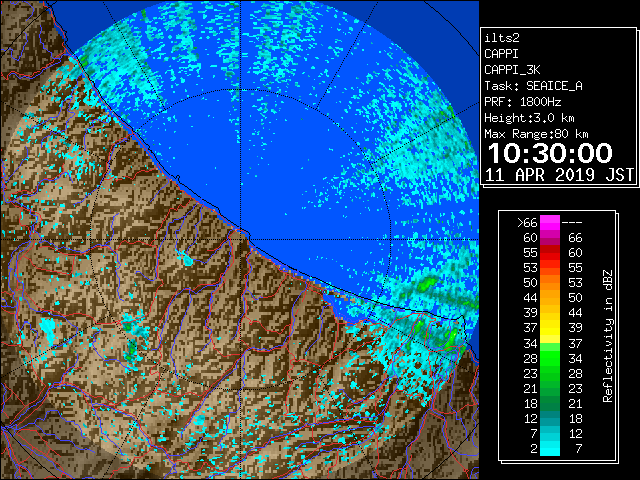Viewport: 640px width, 480px height.
Task: Click the Task: SEAICE_A line
Action: pos(533,86)
